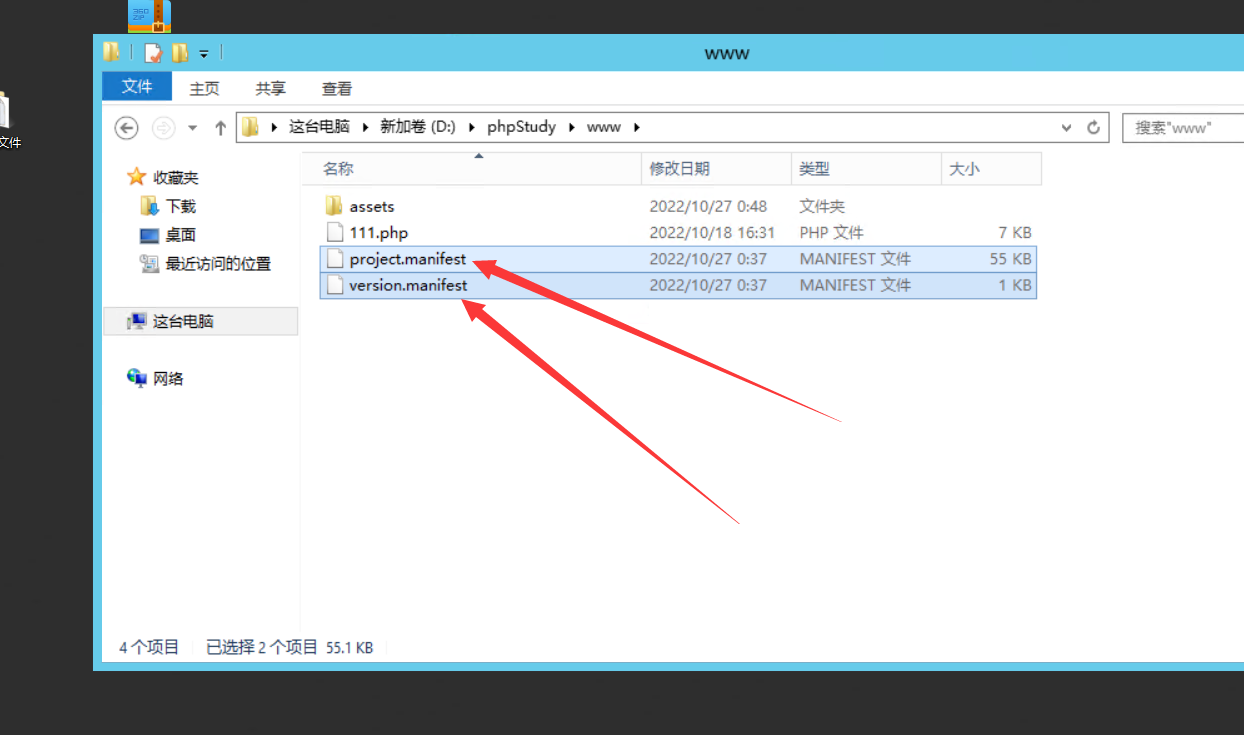The image size is (1244, 735).
Task: Click the New Folder quick access icon
Action: [179, 53]
